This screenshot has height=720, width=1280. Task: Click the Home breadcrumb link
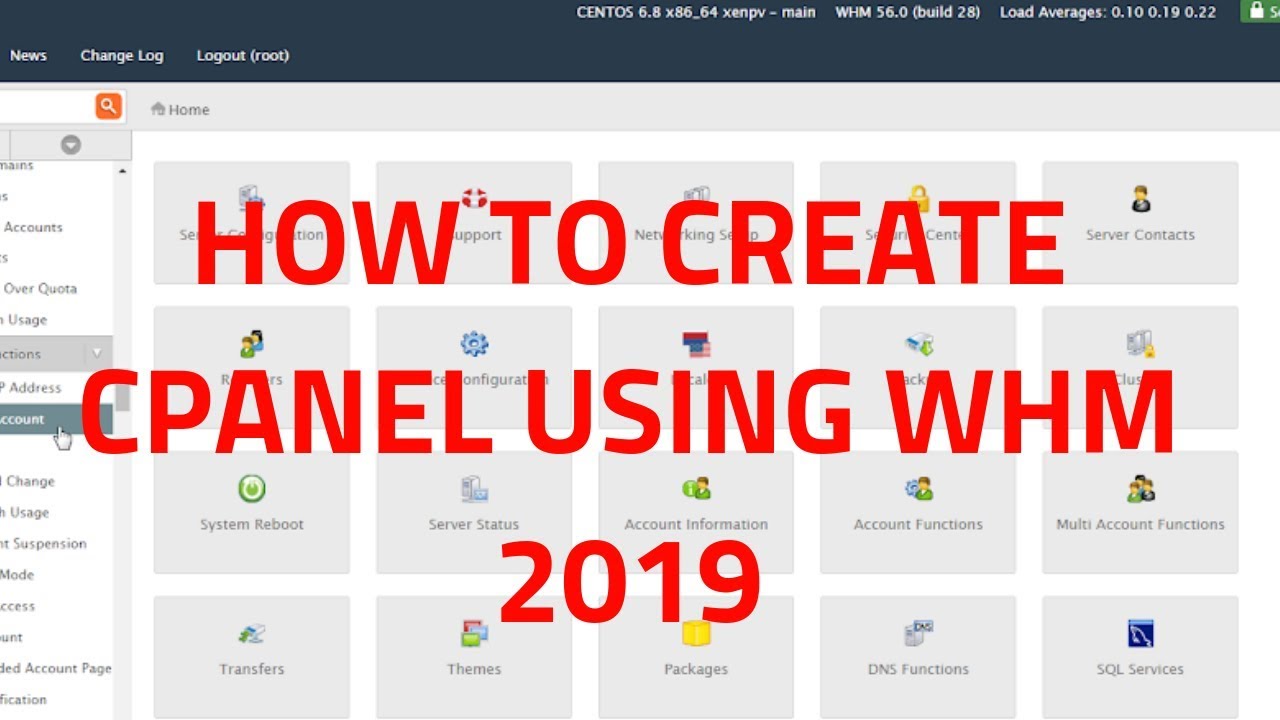pyautogui.click(x=189, y=110)
